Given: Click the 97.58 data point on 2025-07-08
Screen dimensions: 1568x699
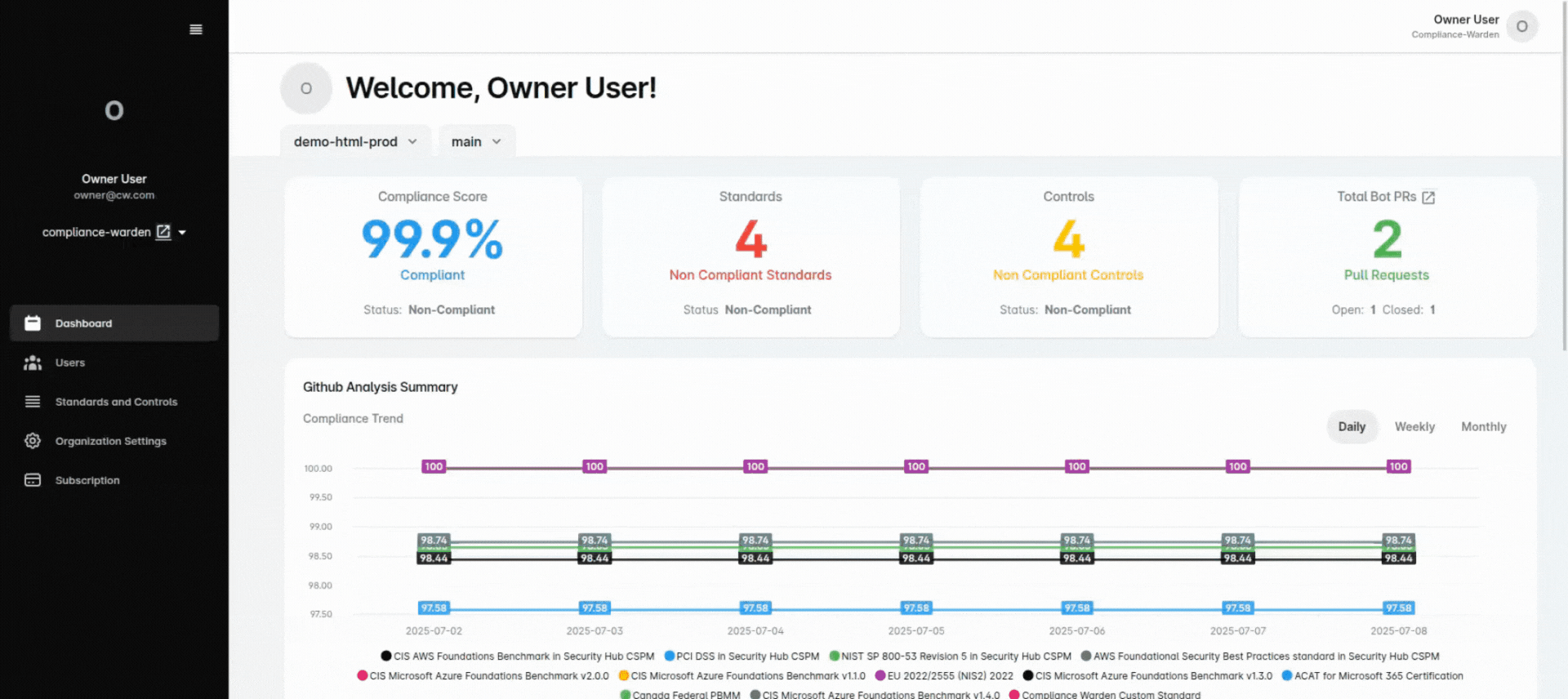Looking at the screenshot, I should 1399,608.
